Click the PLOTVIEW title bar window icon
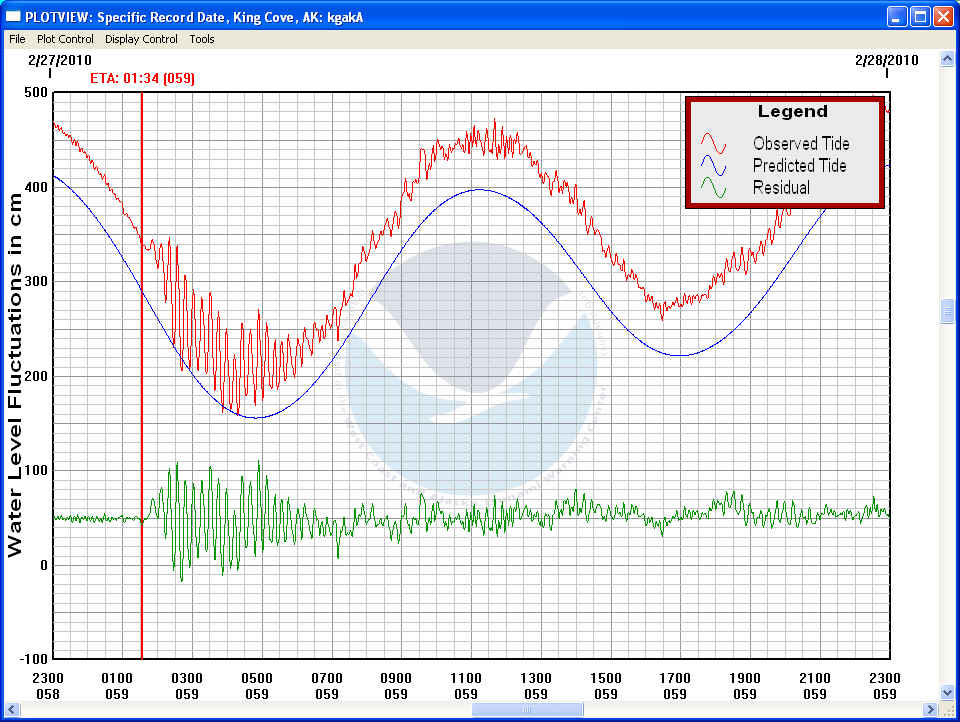Screen dimensions: 960x722 (x=13, y=17)
